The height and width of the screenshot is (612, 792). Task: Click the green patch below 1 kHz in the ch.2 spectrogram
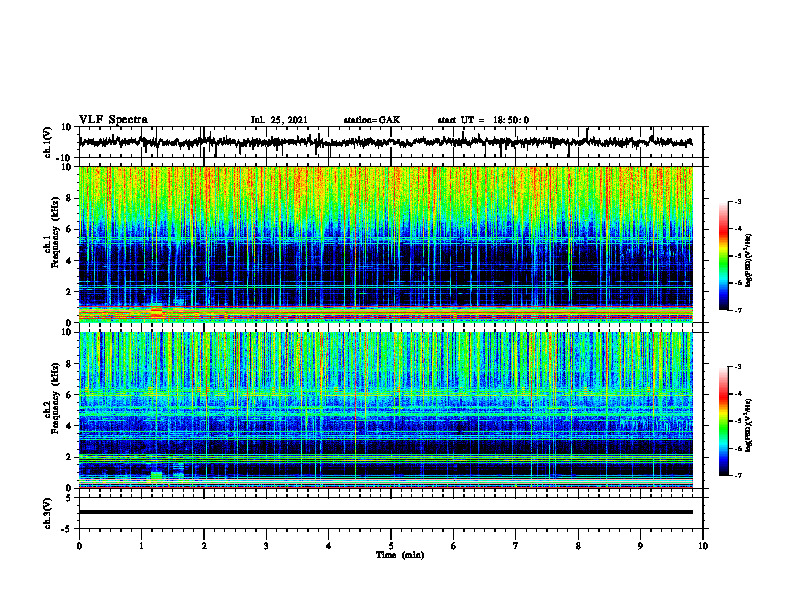point(157,476)
